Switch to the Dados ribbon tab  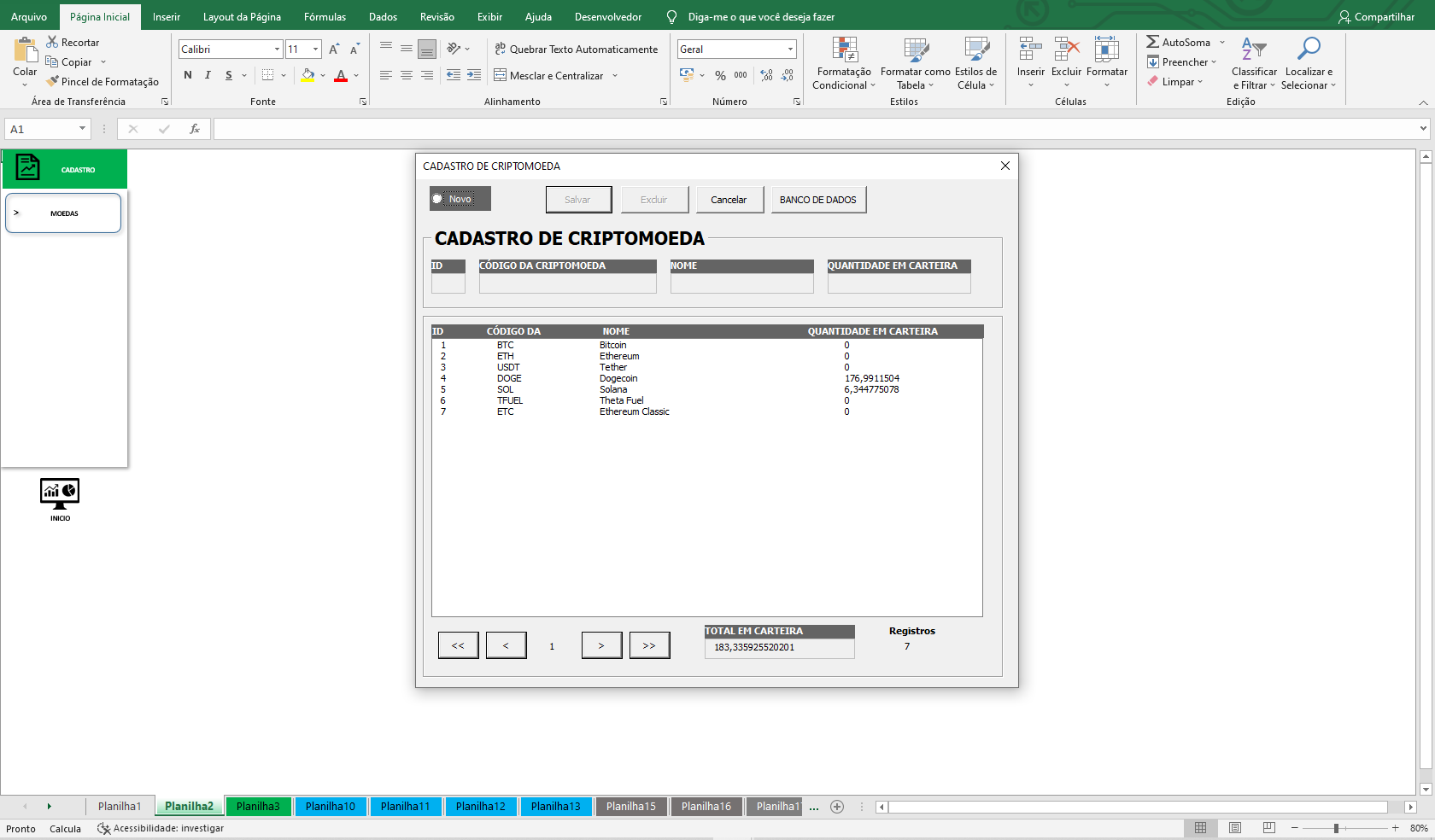[x=383, y=16]
